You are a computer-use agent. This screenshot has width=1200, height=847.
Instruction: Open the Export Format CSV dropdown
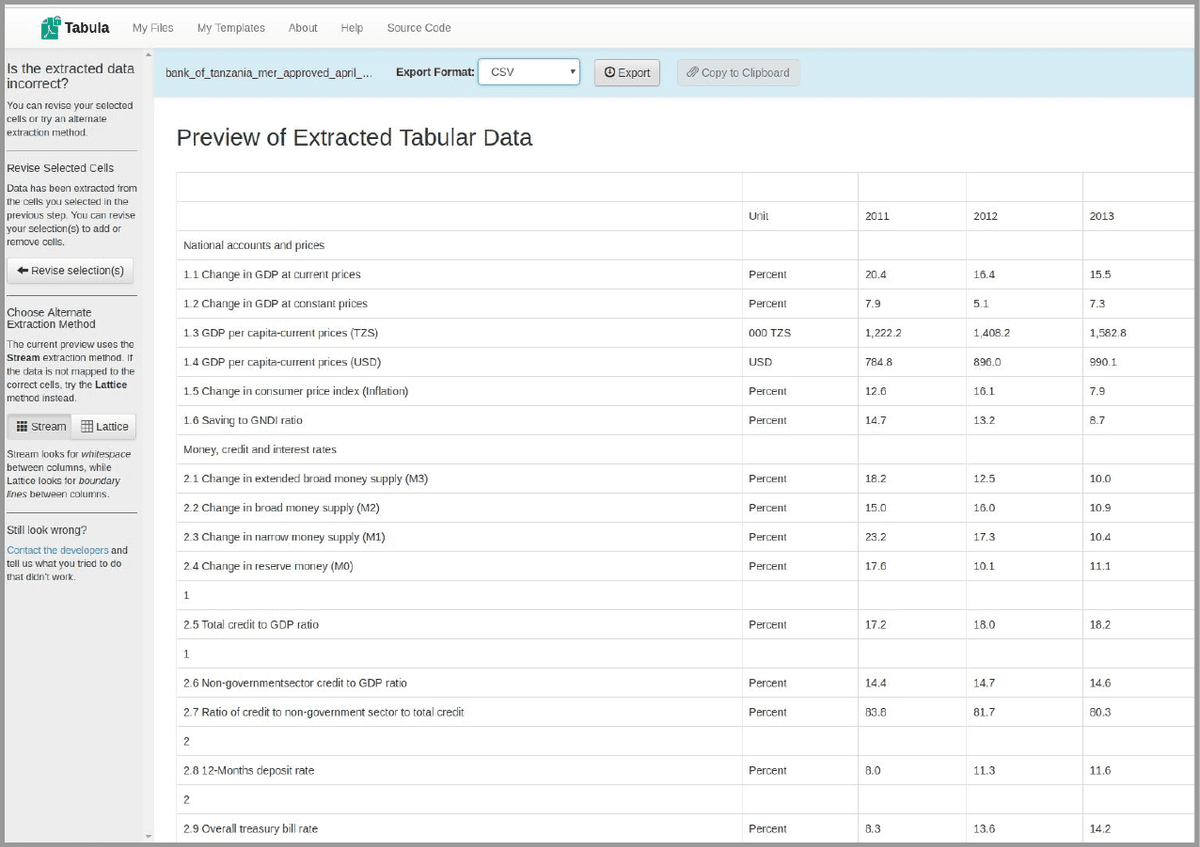(x=529, y=72)
